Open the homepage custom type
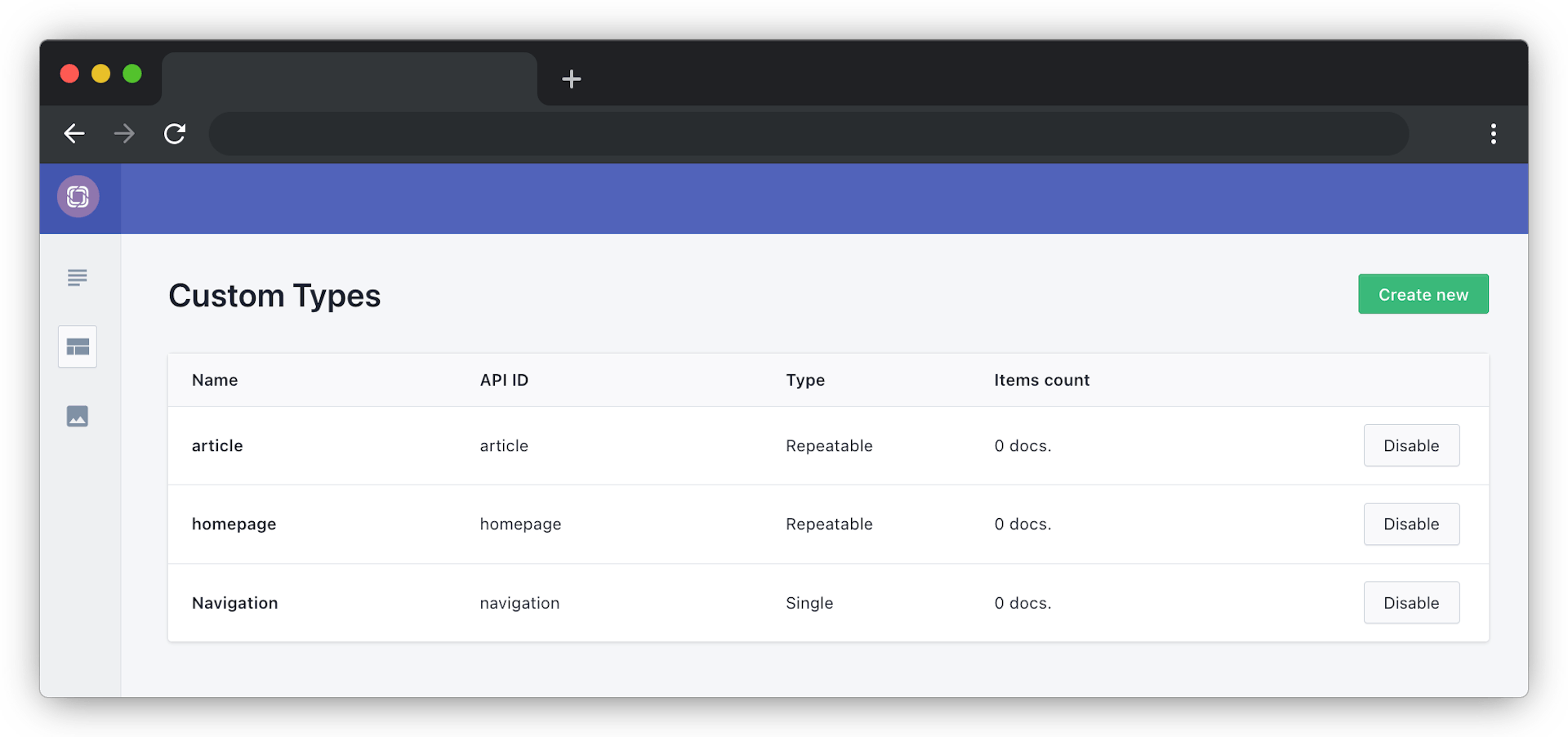1568x737 pixels. pyautogui.click(x=234, y=524)
